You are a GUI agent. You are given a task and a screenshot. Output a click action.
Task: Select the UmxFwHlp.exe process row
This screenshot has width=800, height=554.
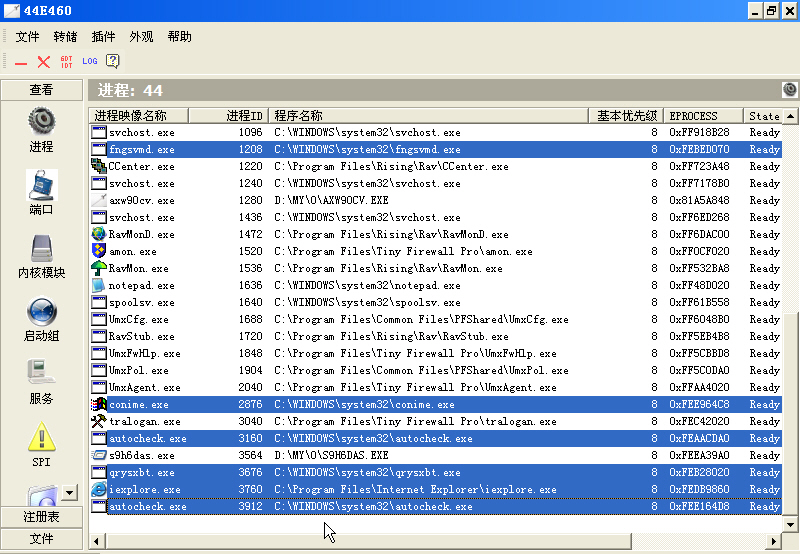436,353
